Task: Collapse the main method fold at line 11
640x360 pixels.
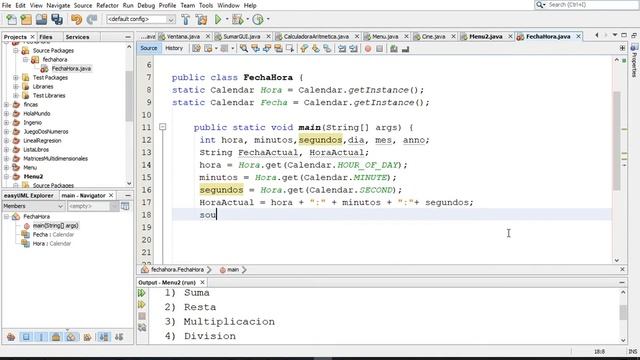Action: (x=162, y=127)
